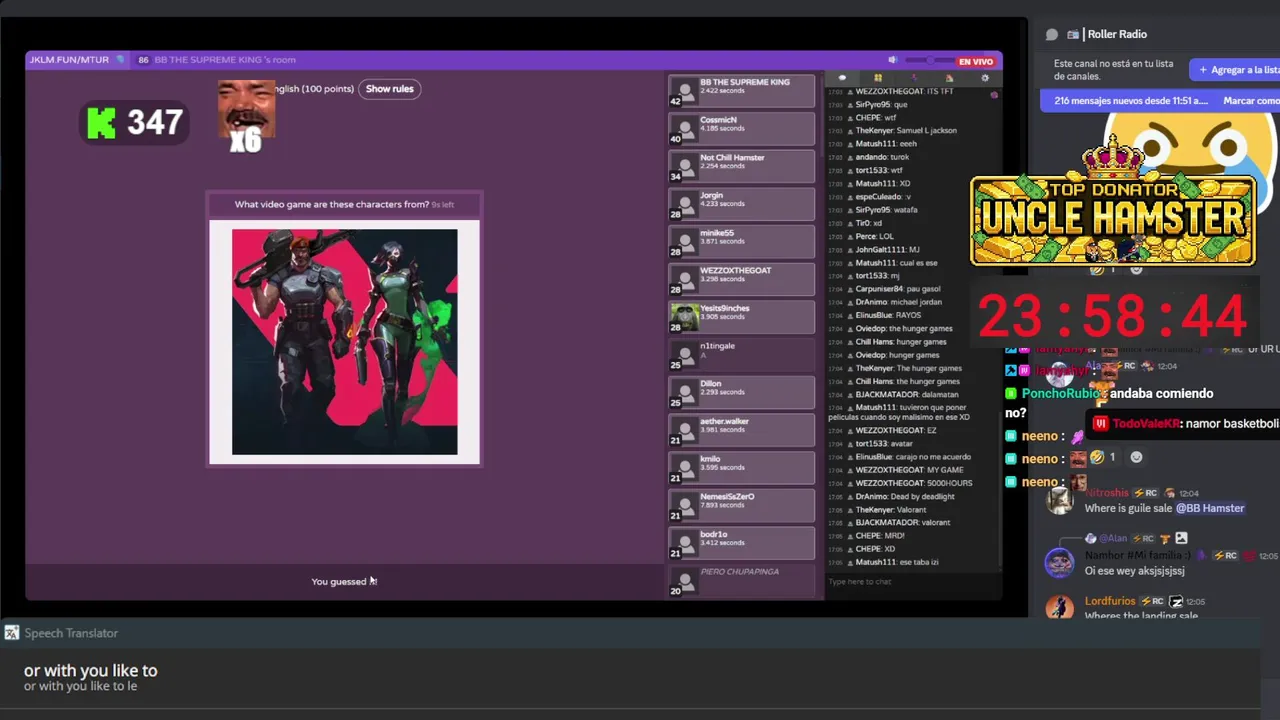The image size is (1280, 720).
Task: Click the translated caption 'or with you like to'
Action: 91,670
